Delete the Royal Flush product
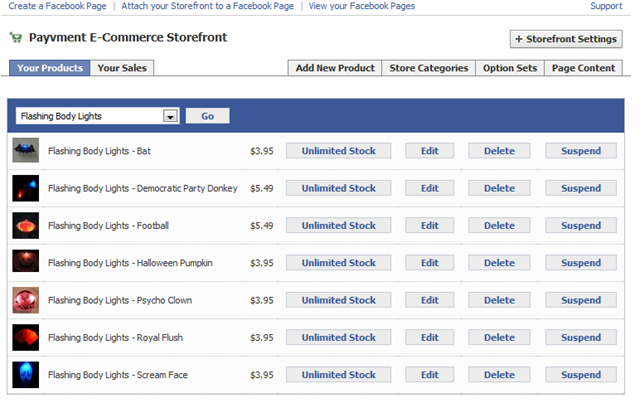 point(499,337)
